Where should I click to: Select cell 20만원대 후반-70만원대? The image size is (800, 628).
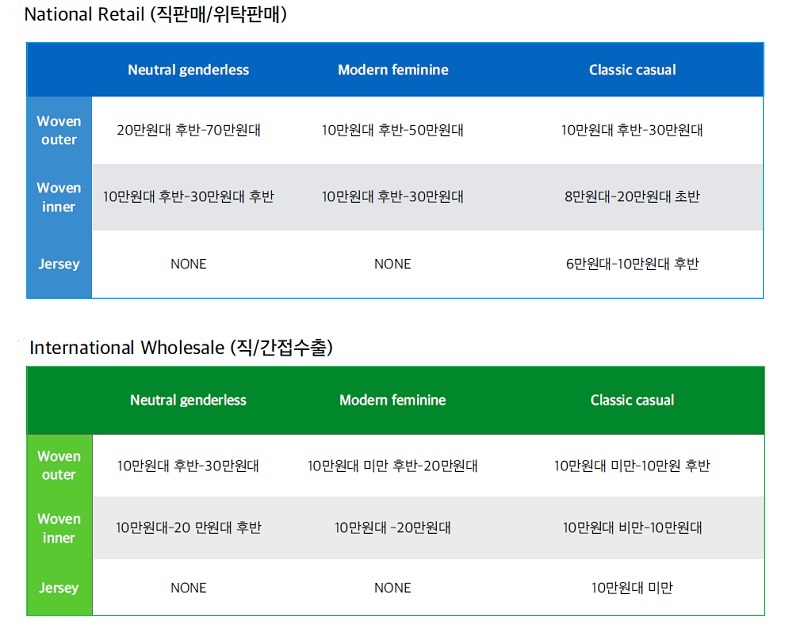click(x=188, y=130)
